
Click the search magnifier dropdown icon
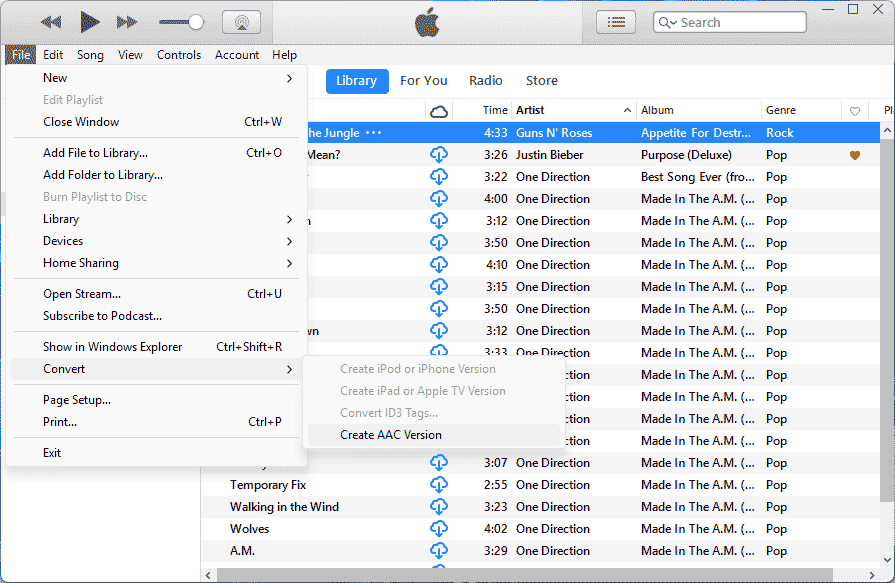(667, 22)
